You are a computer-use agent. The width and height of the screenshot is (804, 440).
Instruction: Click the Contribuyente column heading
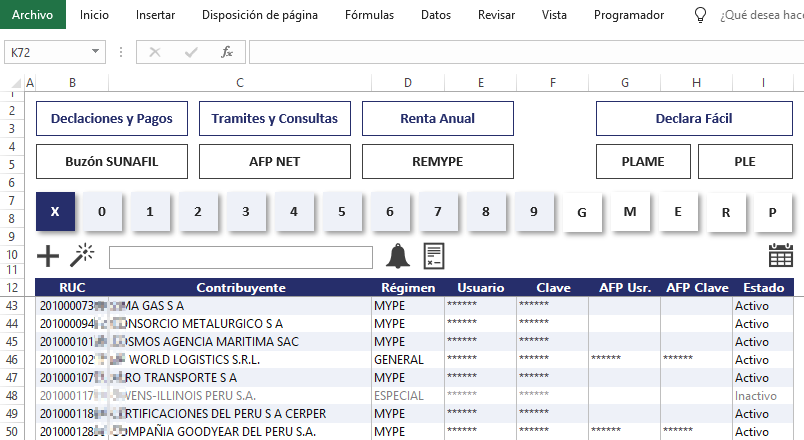click(x=241, y=288)
